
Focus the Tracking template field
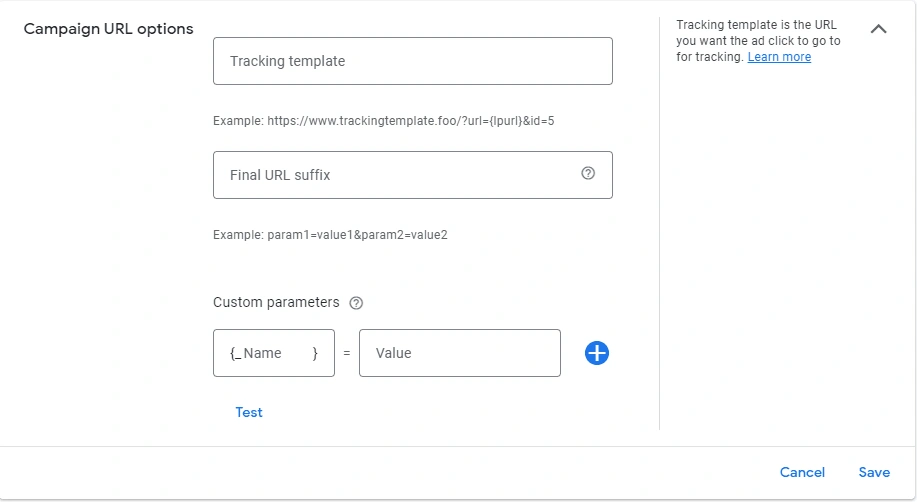413,61
